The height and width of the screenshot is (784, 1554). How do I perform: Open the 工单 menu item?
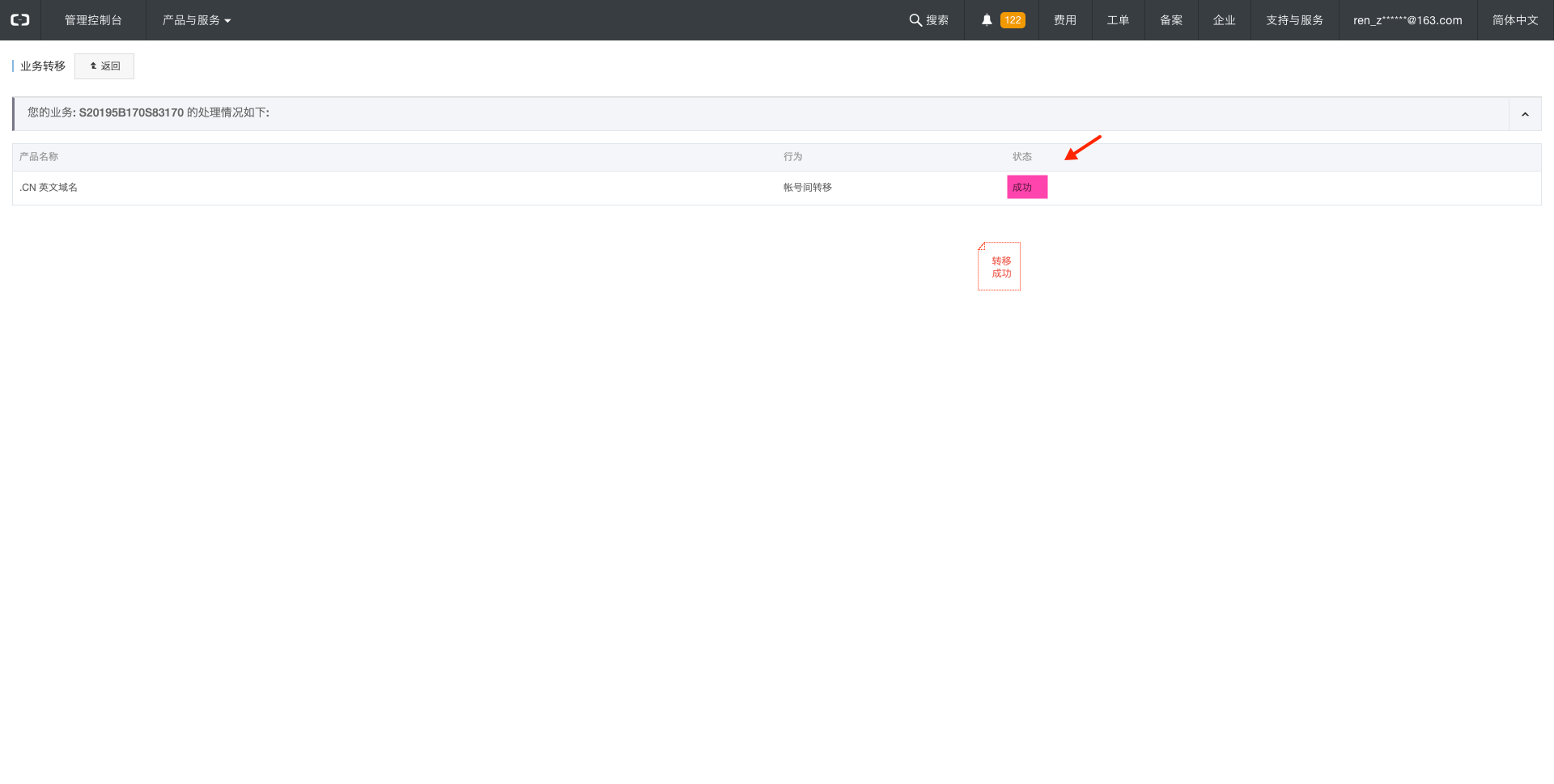pyautogui.click(x=1118, y=20)
